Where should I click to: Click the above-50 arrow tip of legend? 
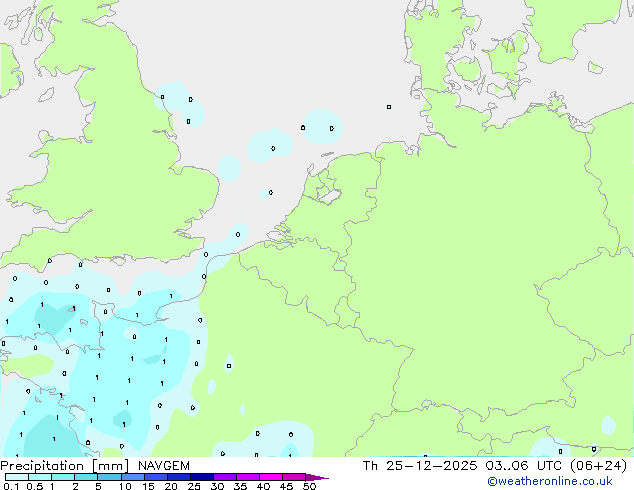[317, 478]
